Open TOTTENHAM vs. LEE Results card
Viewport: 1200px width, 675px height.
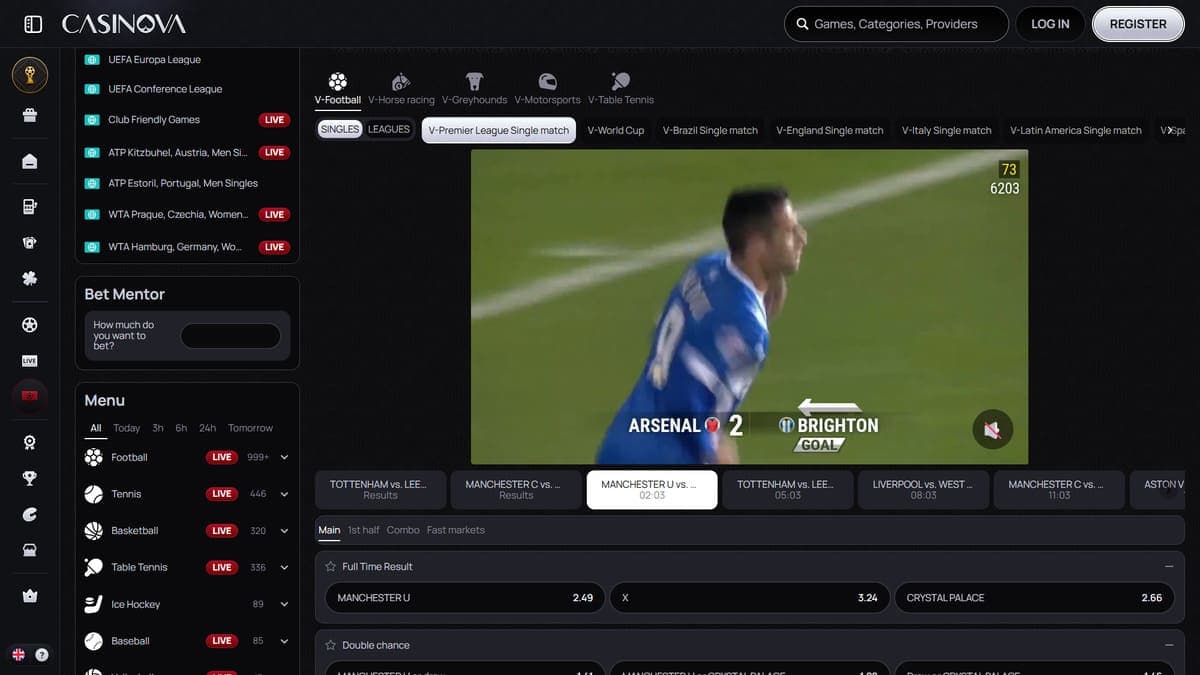pyautogui.click(x=380, y=490)
